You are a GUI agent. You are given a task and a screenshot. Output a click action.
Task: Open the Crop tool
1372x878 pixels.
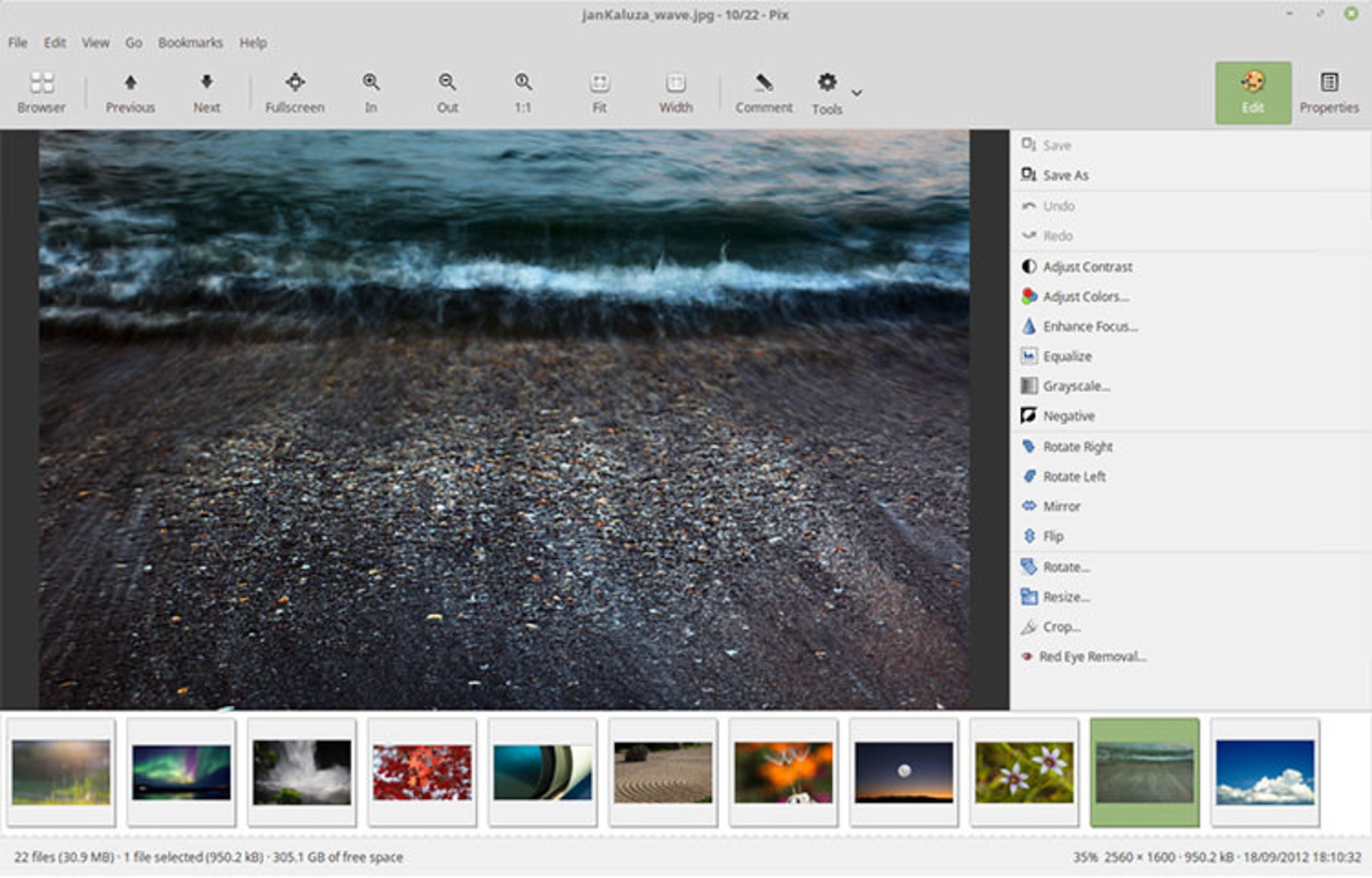pyautogui.click(x=1060, y=627)
